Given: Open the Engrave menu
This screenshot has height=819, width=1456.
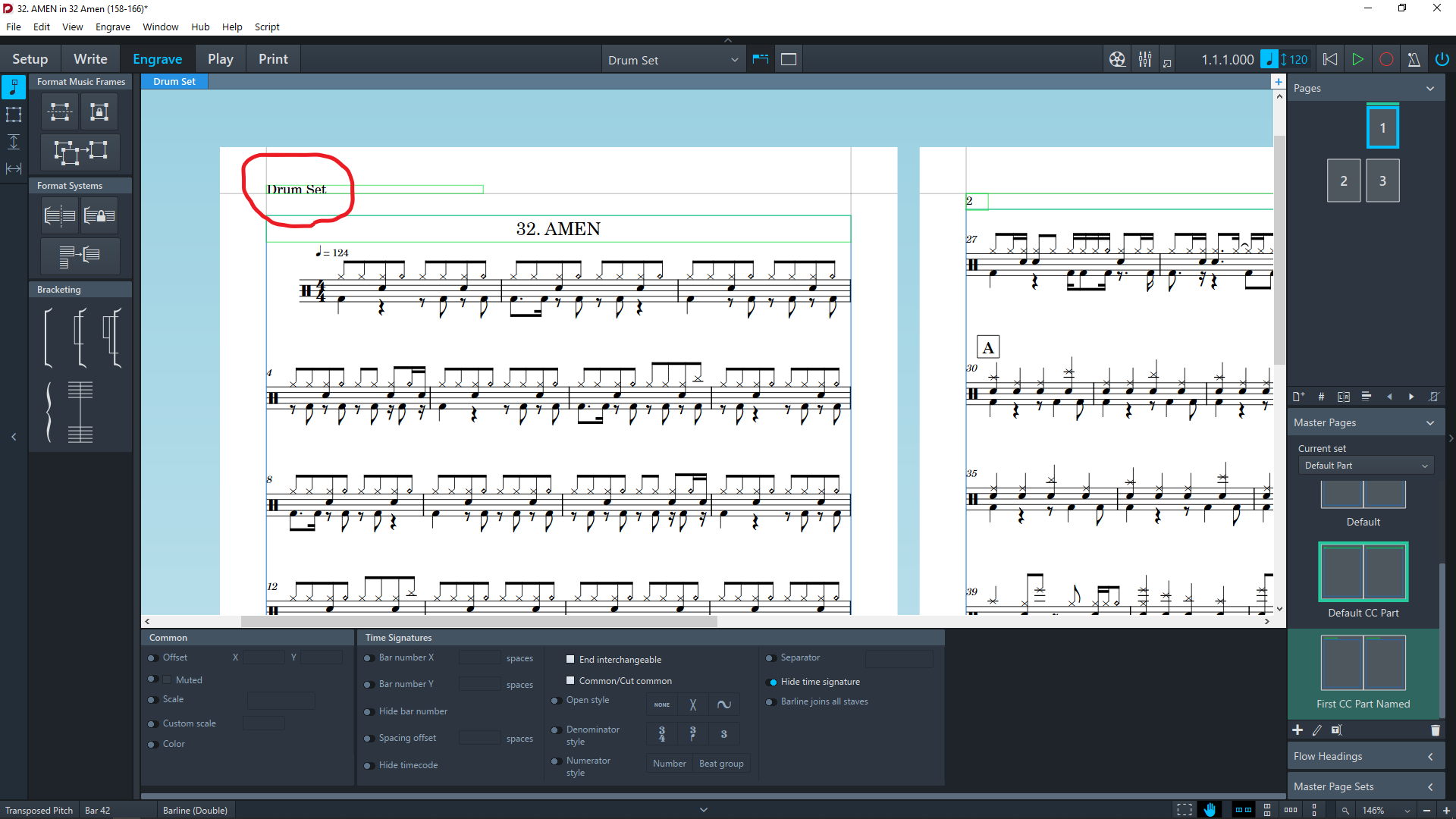Looking at the screenshot, I should [112, 27].
